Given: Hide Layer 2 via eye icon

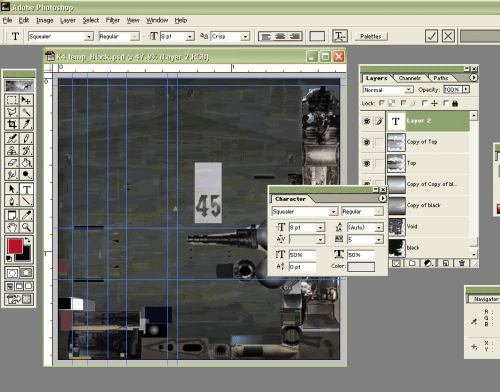Looking at the screenshot, I should (367, 121).
